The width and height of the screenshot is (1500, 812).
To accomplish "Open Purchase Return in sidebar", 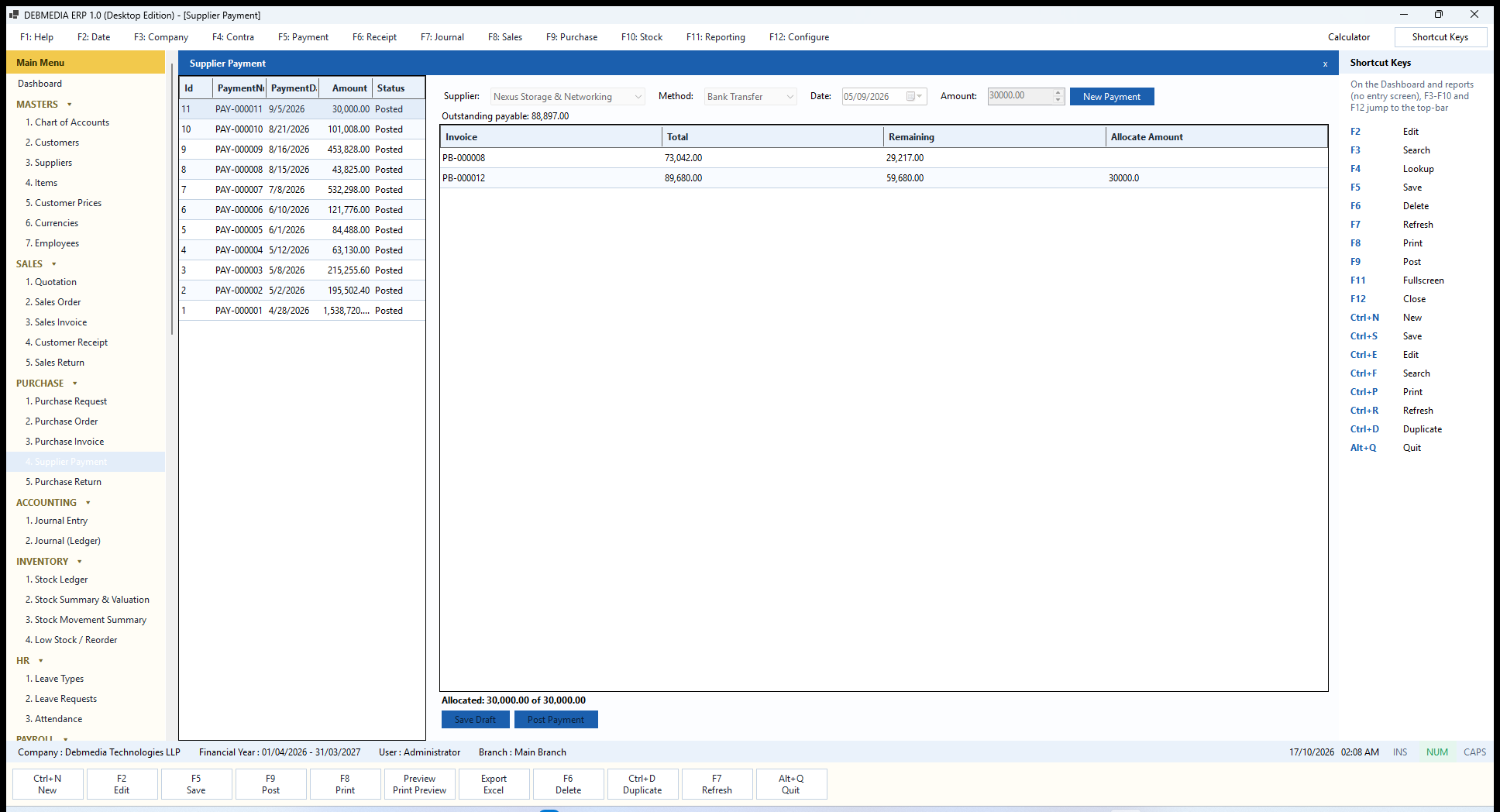I will click(64, 482).
